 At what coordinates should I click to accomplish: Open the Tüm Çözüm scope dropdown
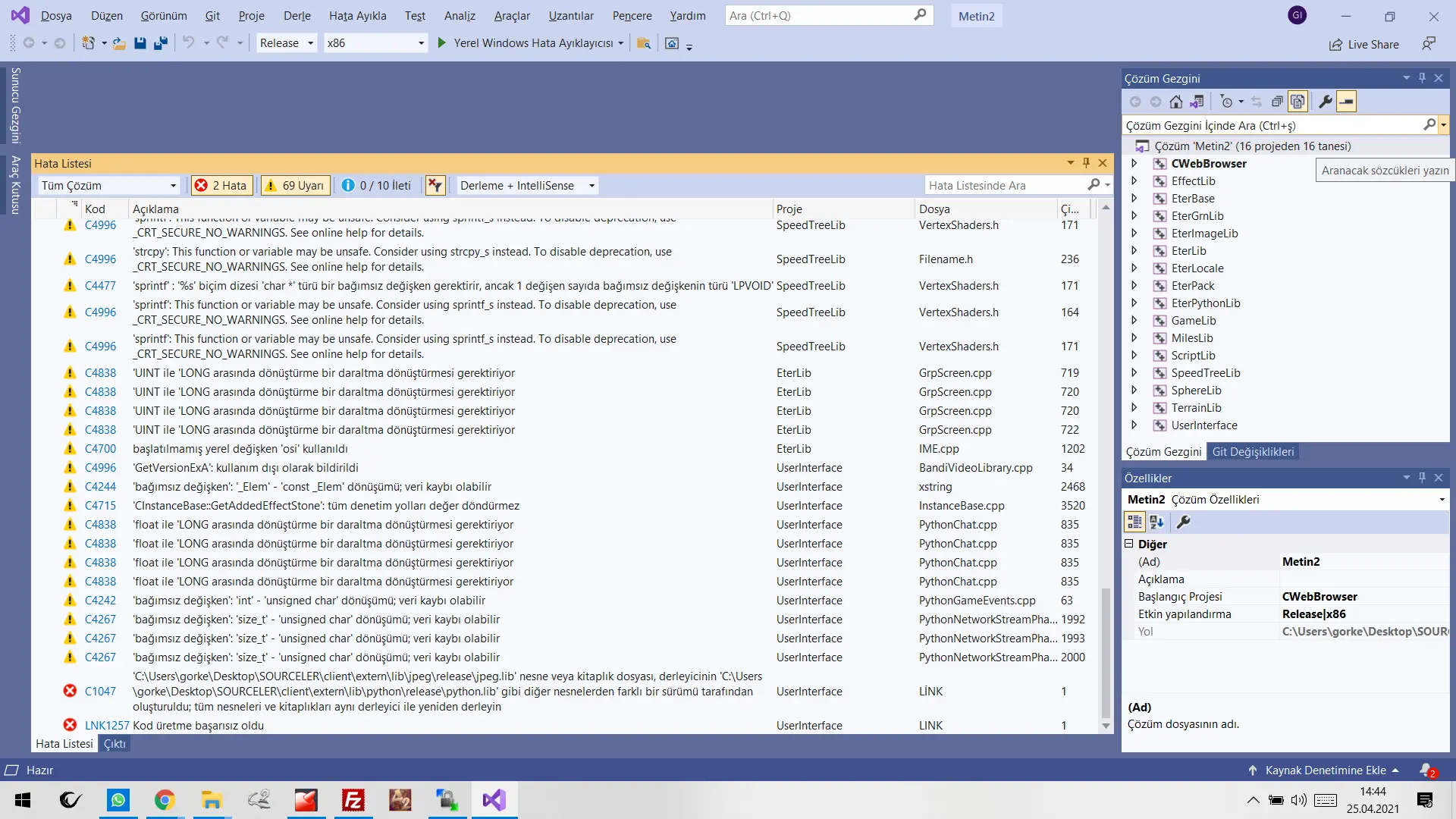[x=108, y=186]
